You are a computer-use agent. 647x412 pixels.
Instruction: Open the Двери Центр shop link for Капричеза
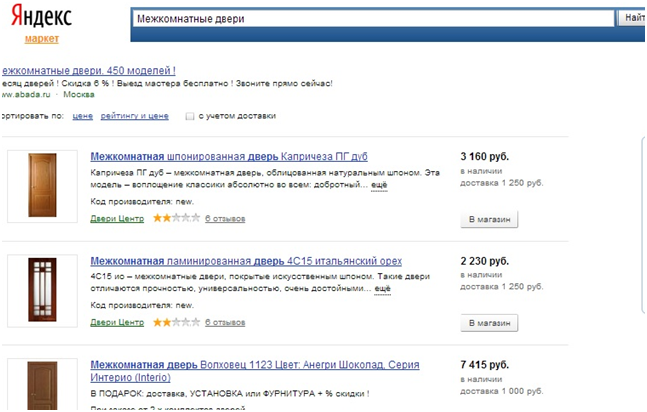tap(117, 218)
